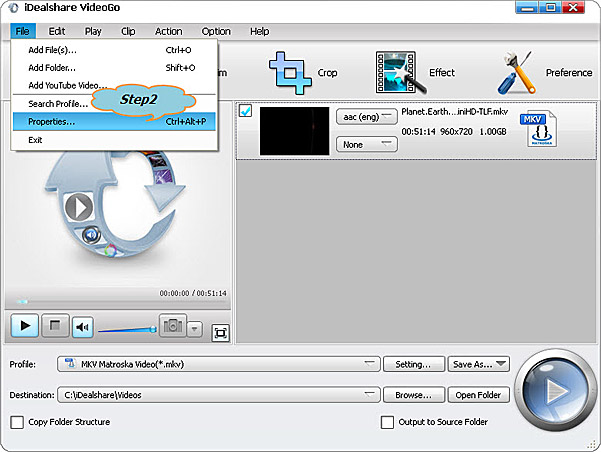The width and height of the screenshot is (601, 452).
Task: Click the black video thumbnail of Planet.Earth
Action: [x=294, y=131]
